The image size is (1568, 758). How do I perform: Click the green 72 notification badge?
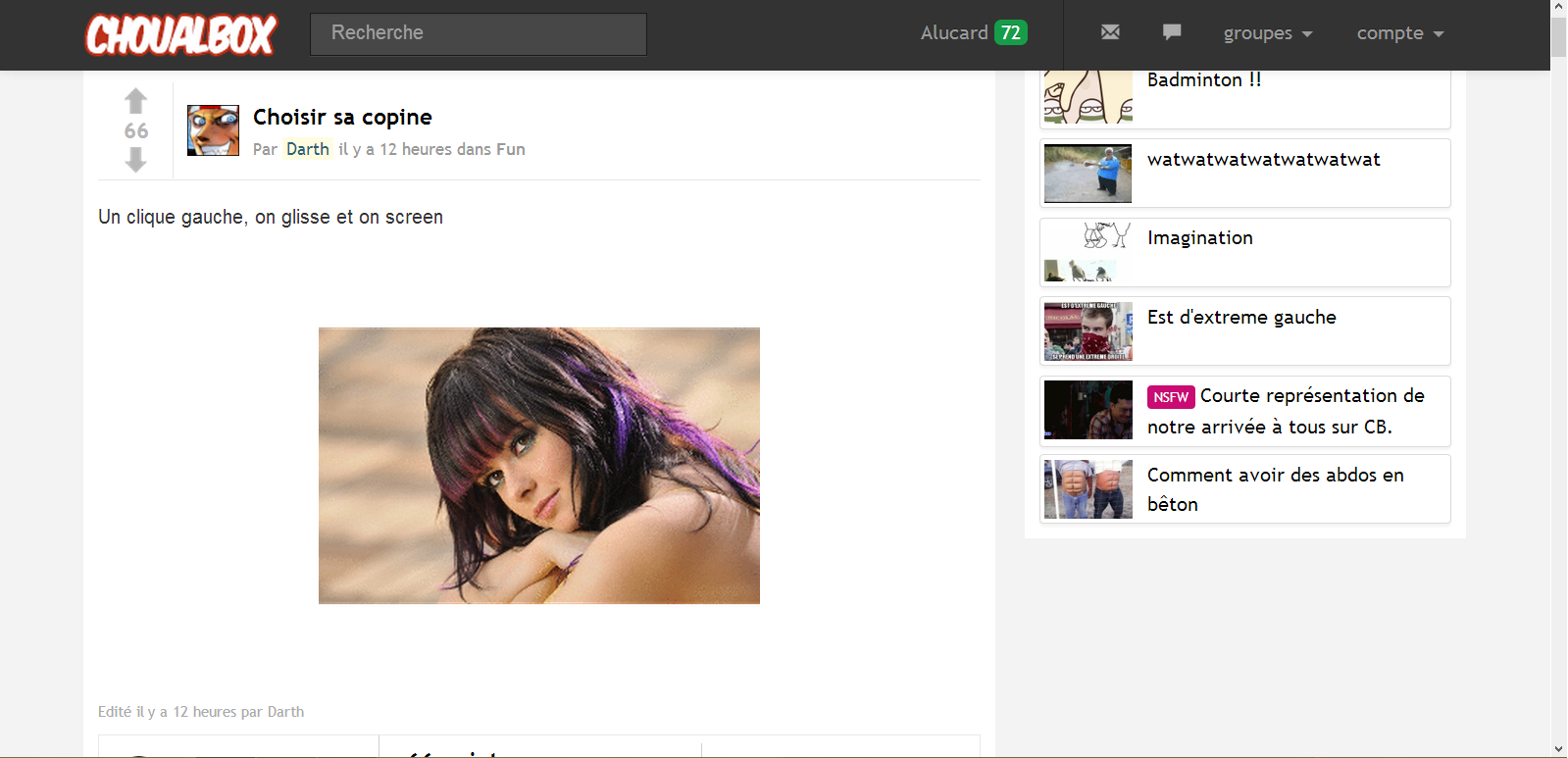[1010, 32]
